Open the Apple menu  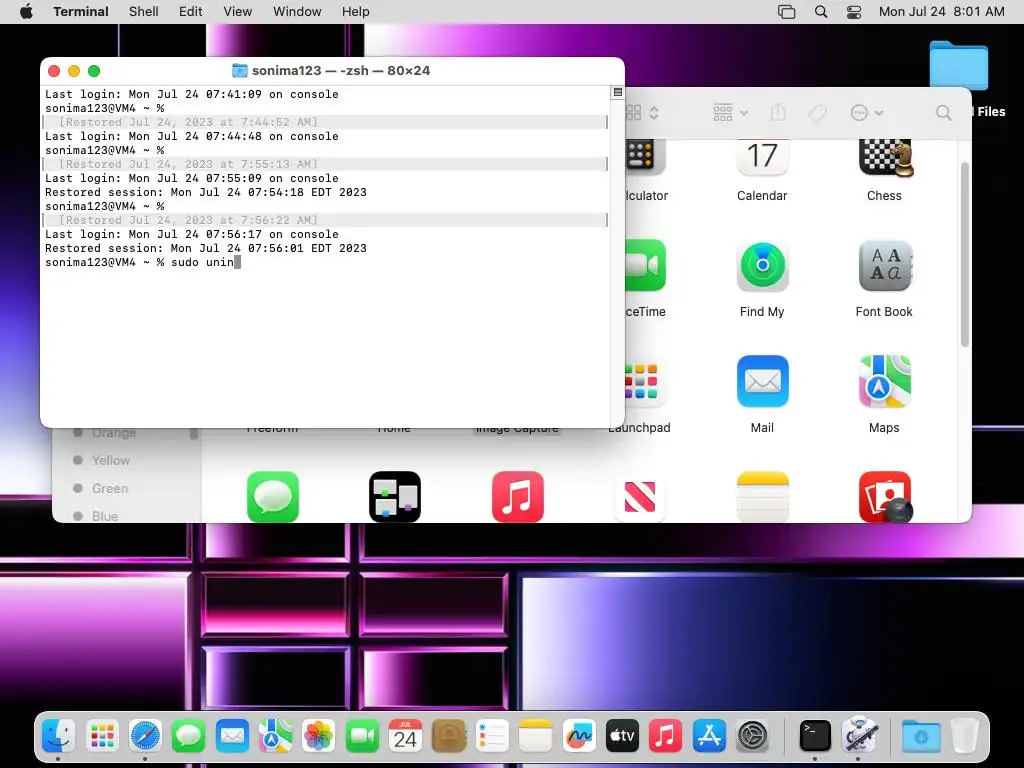point(26,11)
